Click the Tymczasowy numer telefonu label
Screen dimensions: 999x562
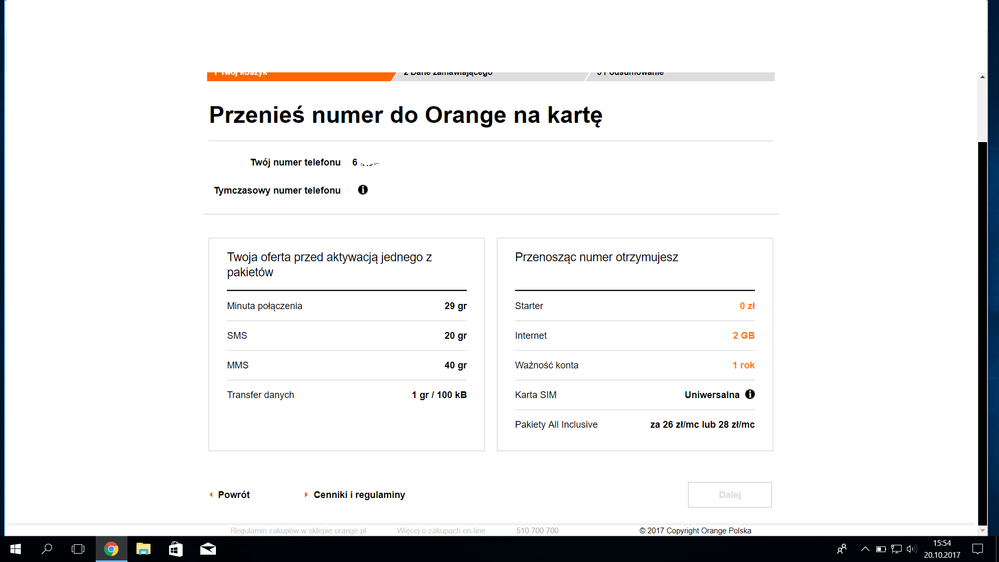(x=277, y=191)
